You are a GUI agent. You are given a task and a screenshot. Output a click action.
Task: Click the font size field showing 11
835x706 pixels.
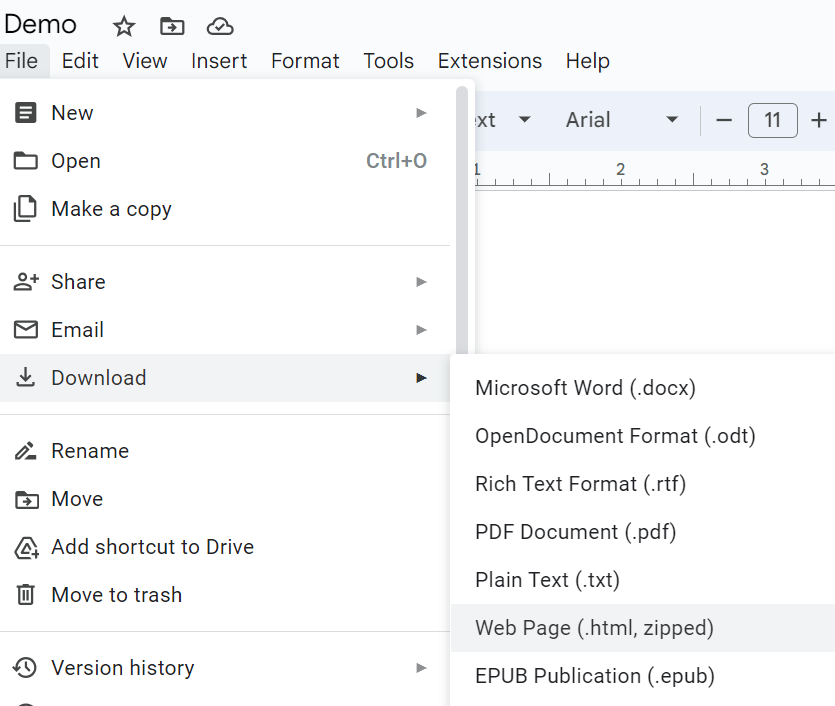[x=772, y=120]
